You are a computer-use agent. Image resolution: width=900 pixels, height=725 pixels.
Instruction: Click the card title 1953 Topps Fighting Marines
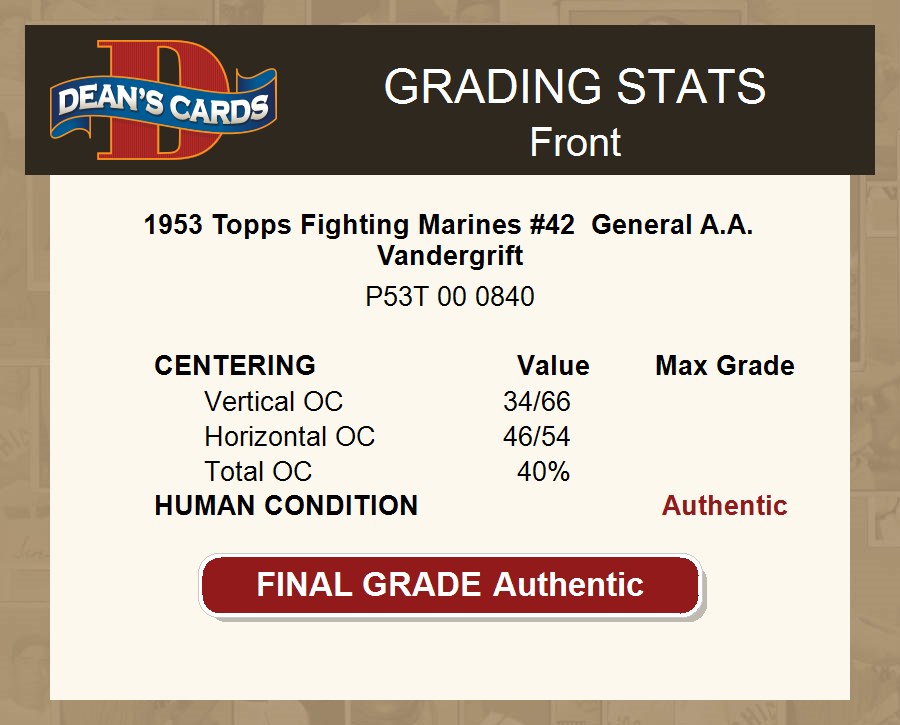click(359, 225)
